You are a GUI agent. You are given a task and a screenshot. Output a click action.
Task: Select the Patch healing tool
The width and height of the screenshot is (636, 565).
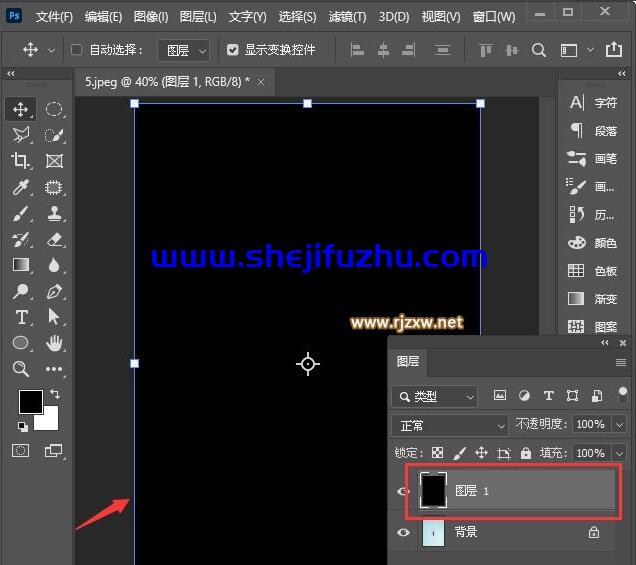54,187
